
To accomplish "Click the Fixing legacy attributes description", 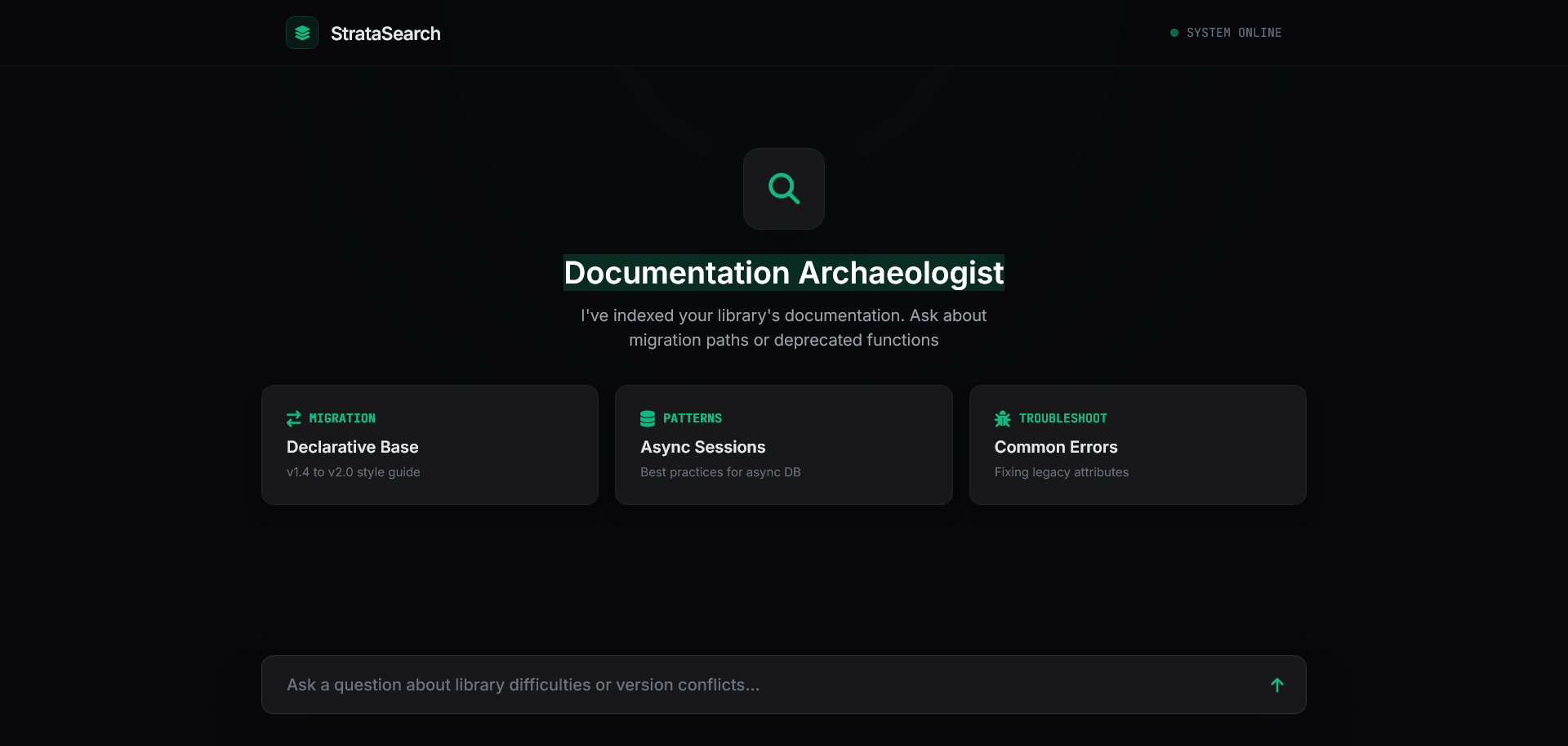I will click(1061, 472).
